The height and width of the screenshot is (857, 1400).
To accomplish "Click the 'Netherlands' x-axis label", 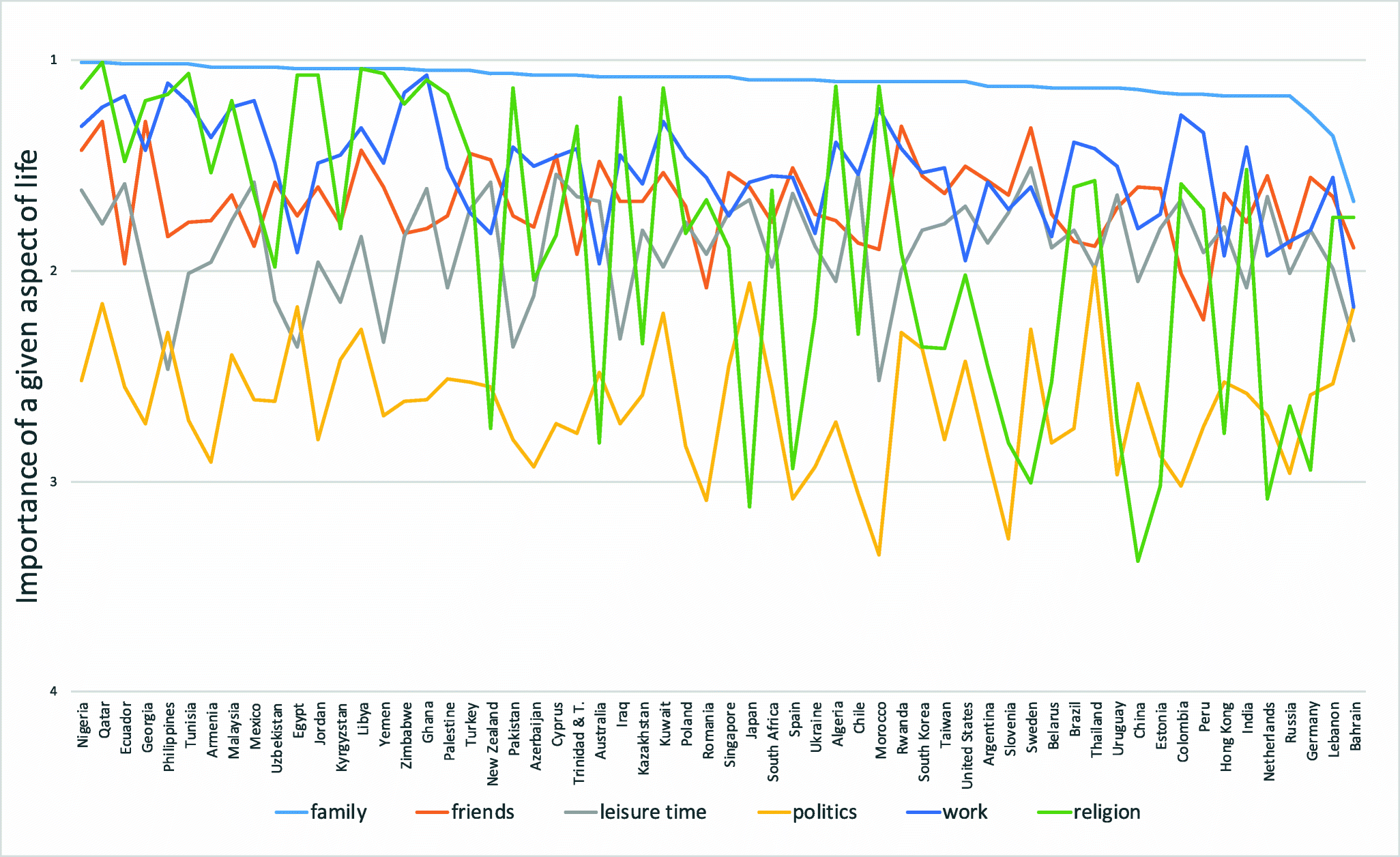I will [1269, 742].
